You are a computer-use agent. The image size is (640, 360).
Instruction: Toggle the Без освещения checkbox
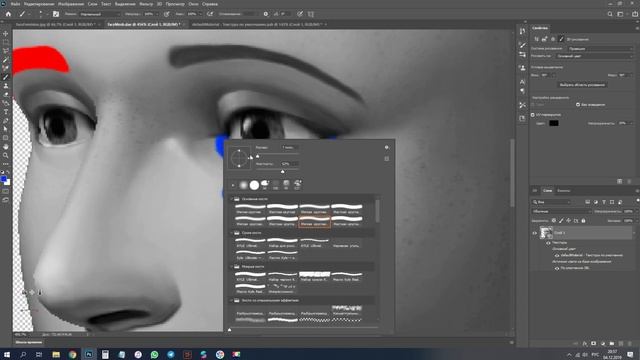[578, 104]
